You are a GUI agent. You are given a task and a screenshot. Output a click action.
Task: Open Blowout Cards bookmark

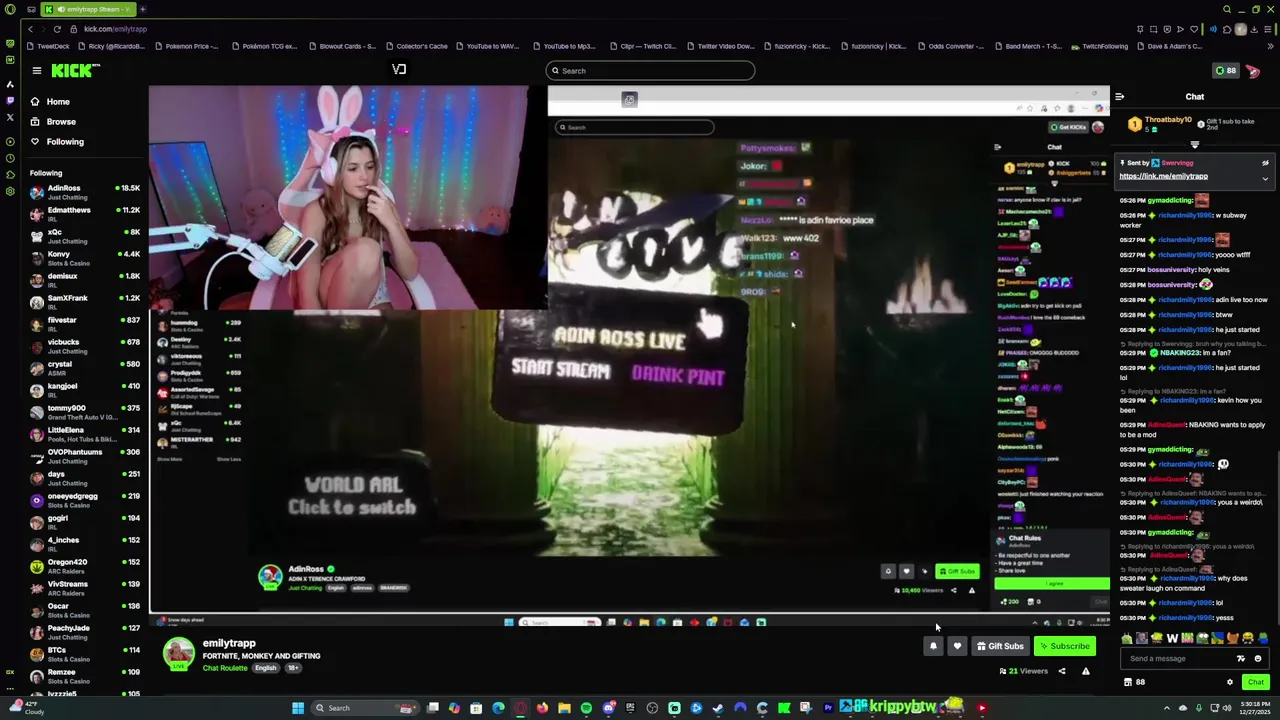342,46
